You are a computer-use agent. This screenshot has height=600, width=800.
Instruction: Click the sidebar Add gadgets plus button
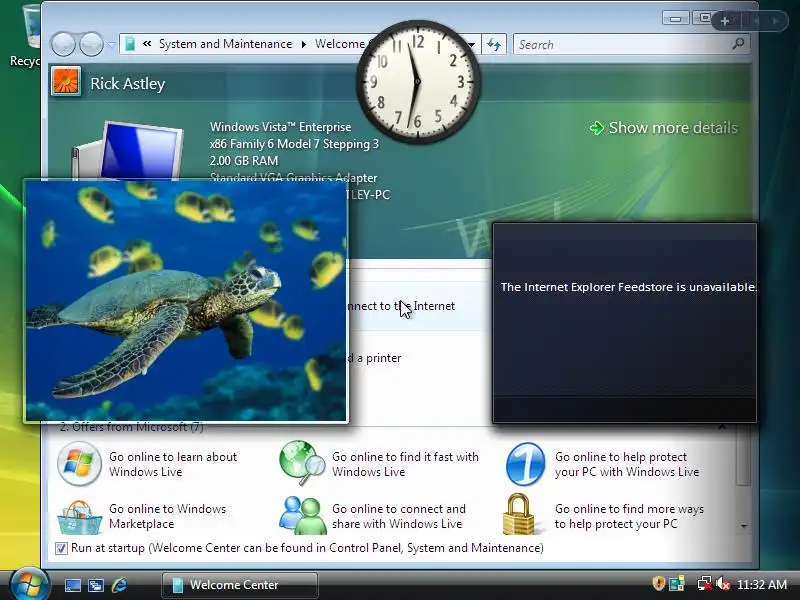(x=725, y=21)
